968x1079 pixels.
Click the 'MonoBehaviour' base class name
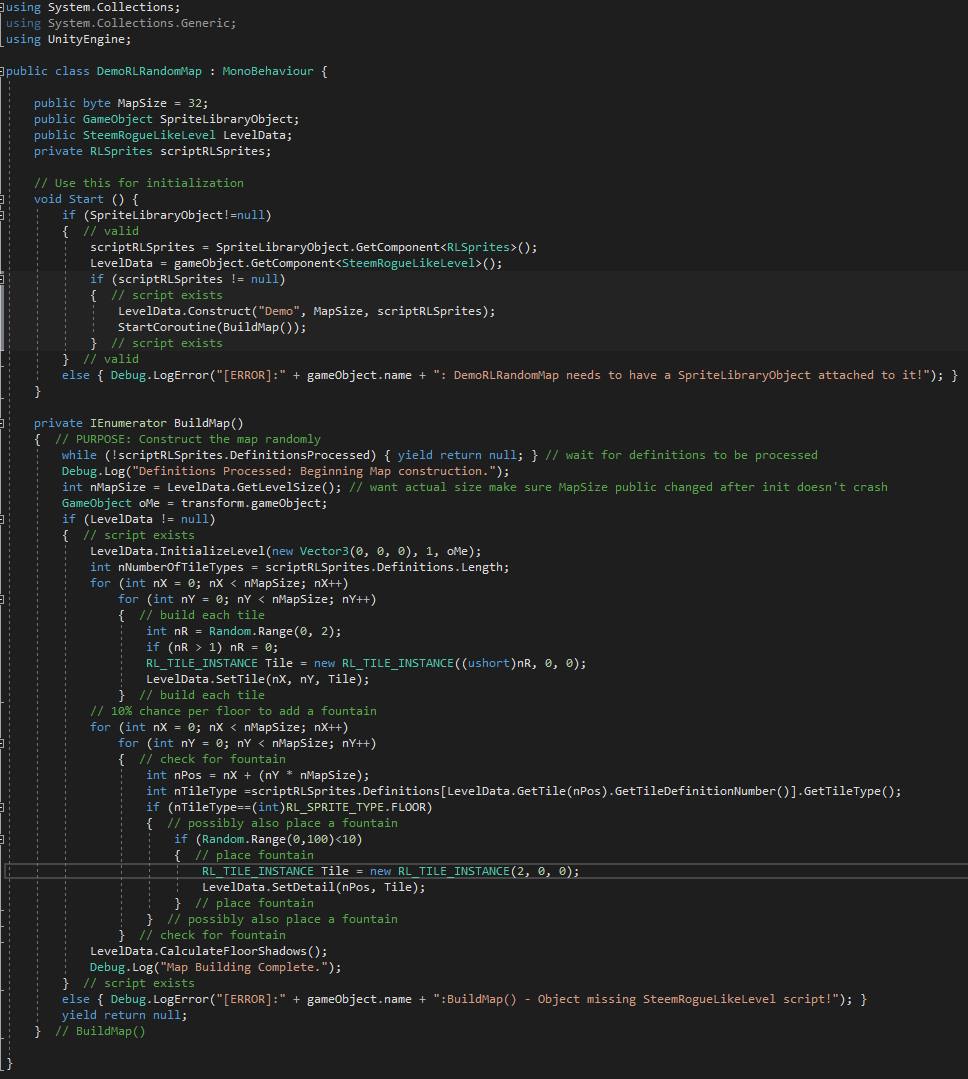[268, 71]
